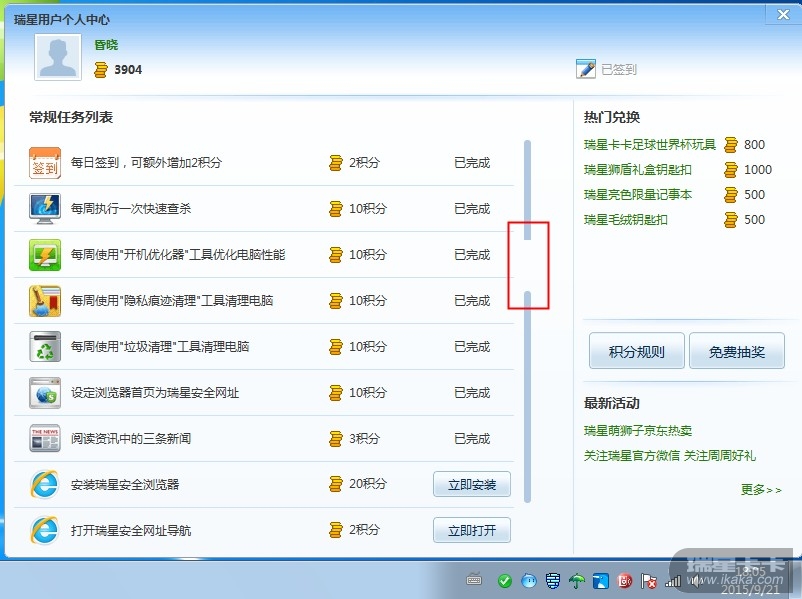
Task: Click the 隐私痕迹清理 broom icon
Action: click(45, 301)
